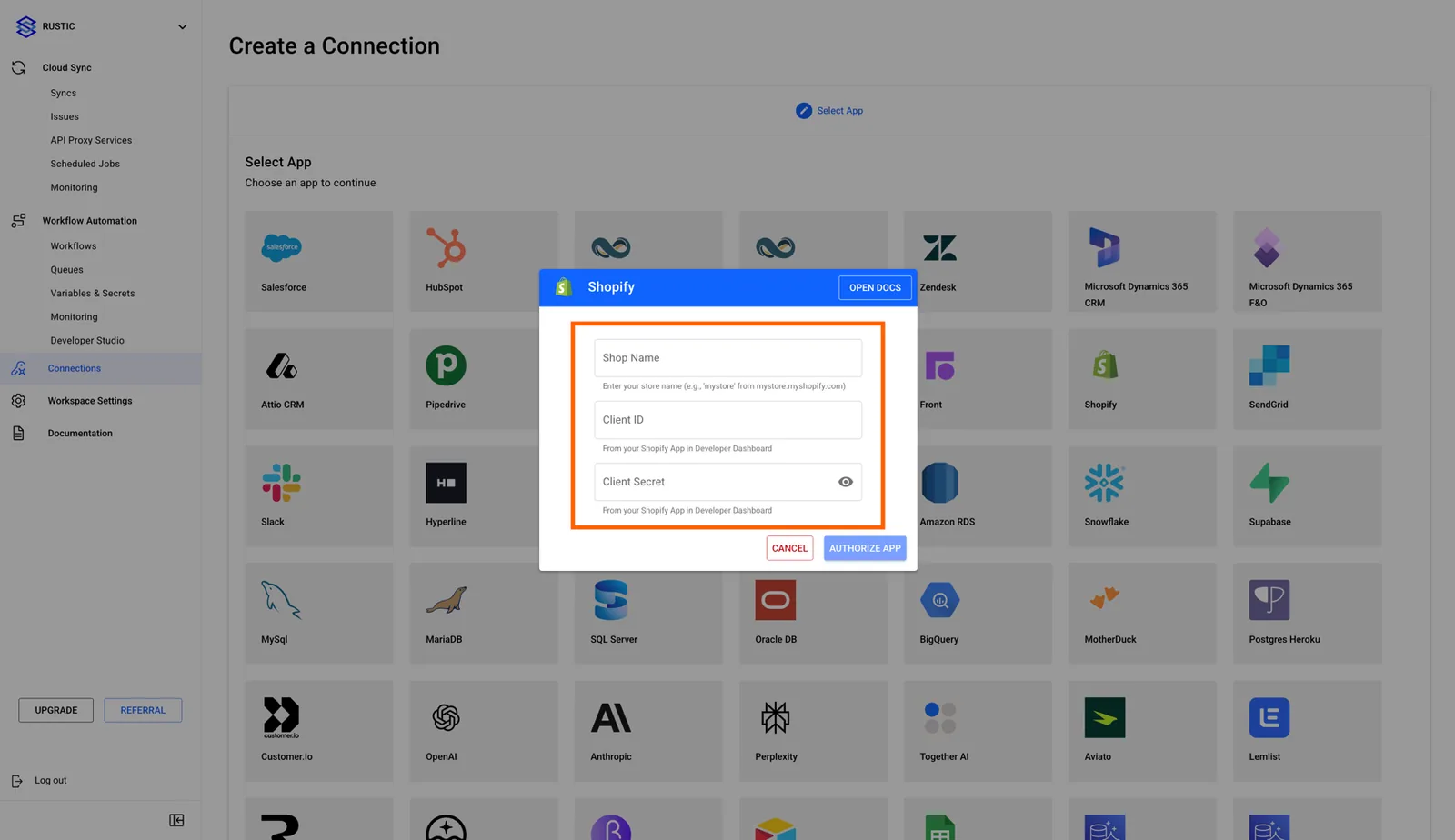Select Microsoft Dynamics 365 F&O icon

click(1267, 247)
